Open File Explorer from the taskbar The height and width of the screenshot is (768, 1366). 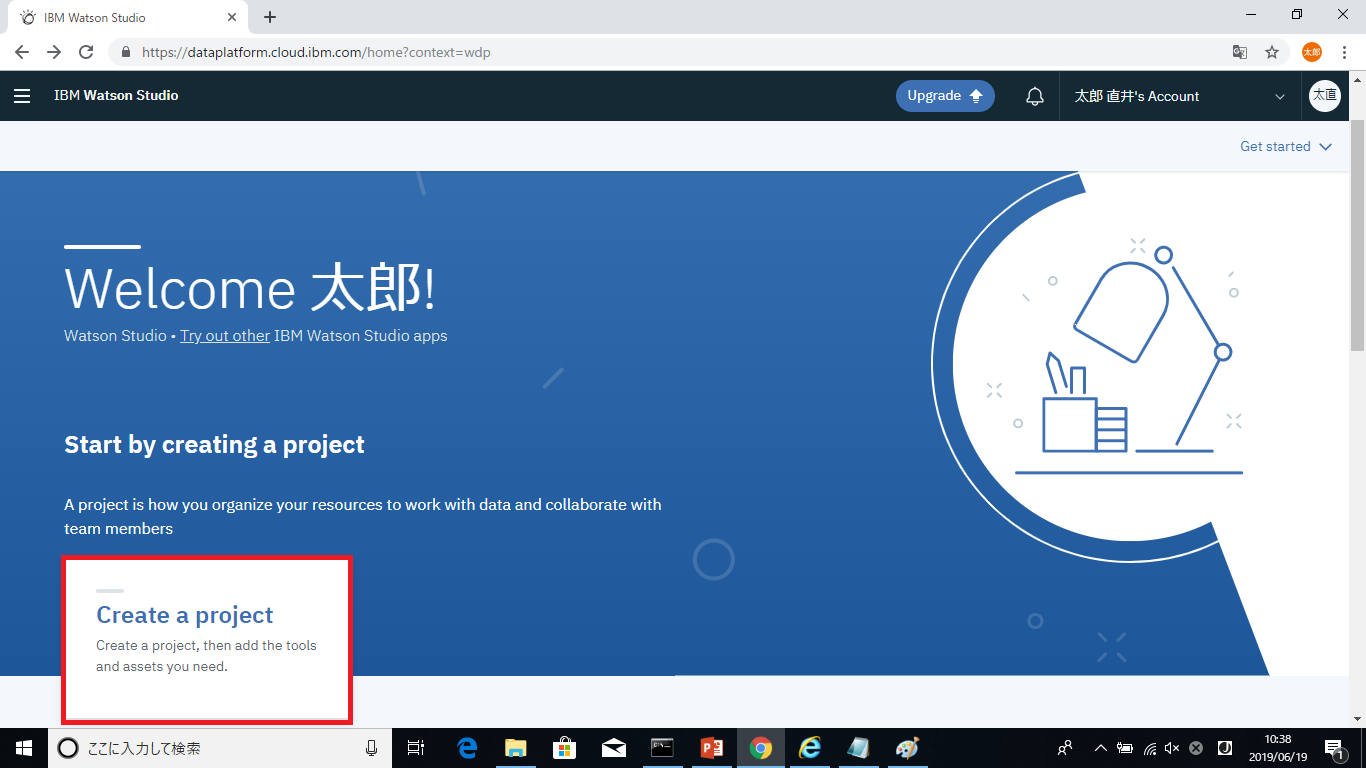click(x=516, y=748)
